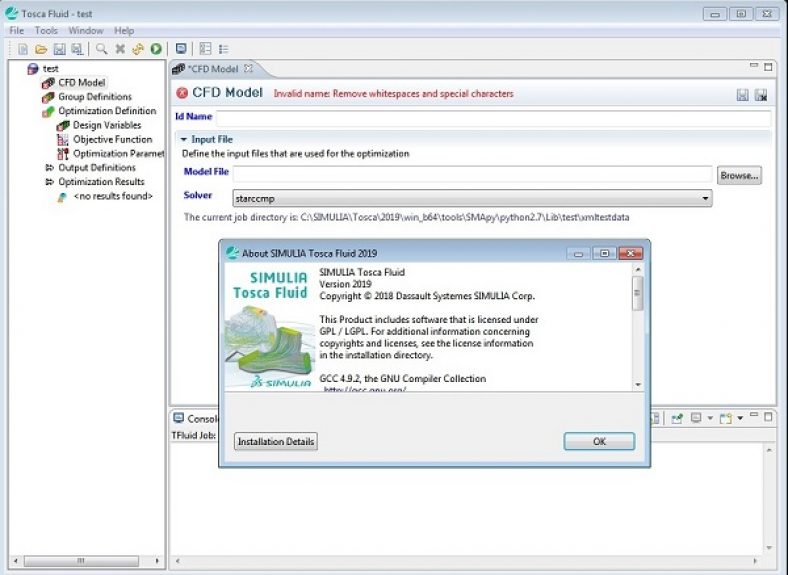This screenshot has width=788, height=575.
Task: Click the New file toolbar icon
Action: pos(23,49)
